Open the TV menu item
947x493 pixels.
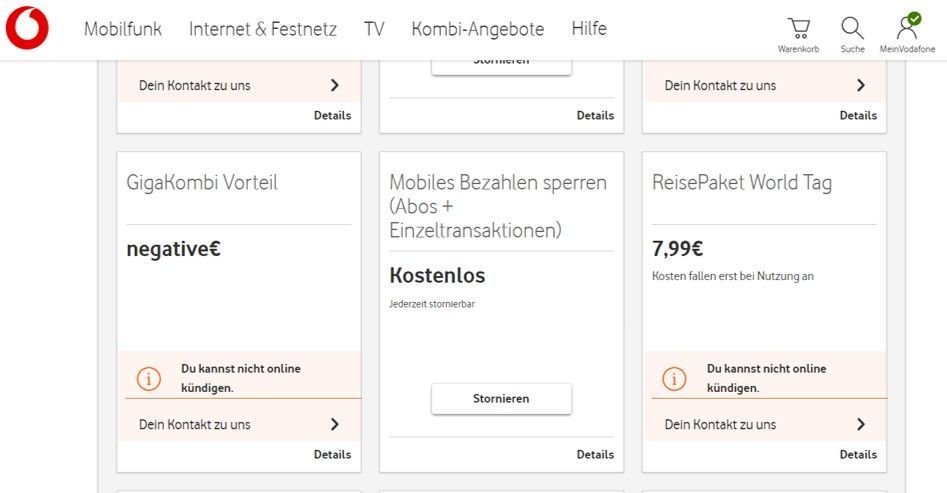point(374,29)
